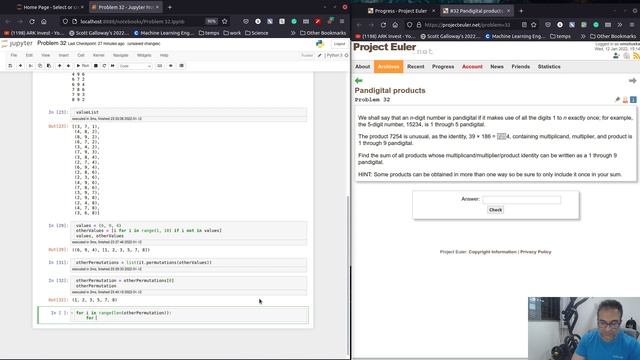Go to next problem with grey arrow
Screen dimensions: 640x360
(x=632, y=80)
